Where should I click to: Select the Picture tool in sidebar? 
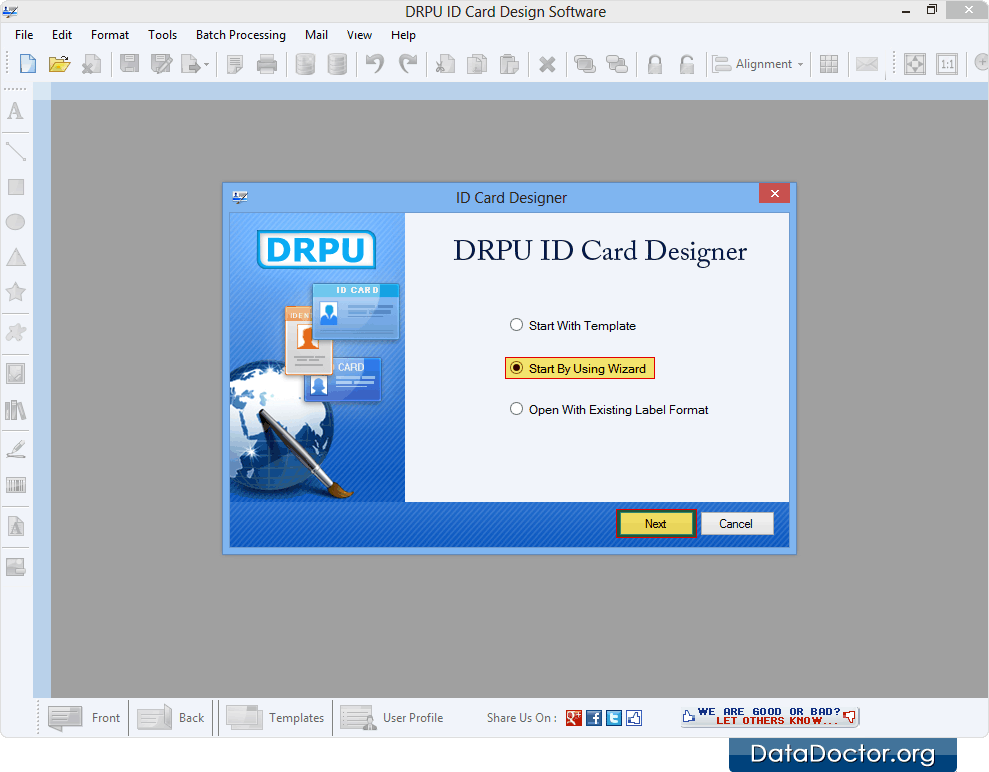pyautogui.click(x=16, y=373)
